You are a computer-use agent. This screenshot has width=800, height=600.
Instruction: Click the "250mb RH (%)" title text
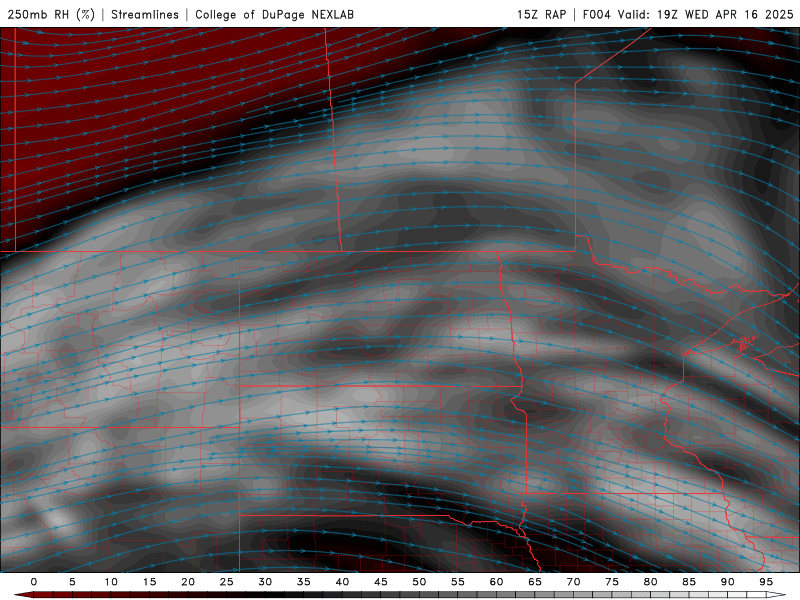[x=52, y=14]
